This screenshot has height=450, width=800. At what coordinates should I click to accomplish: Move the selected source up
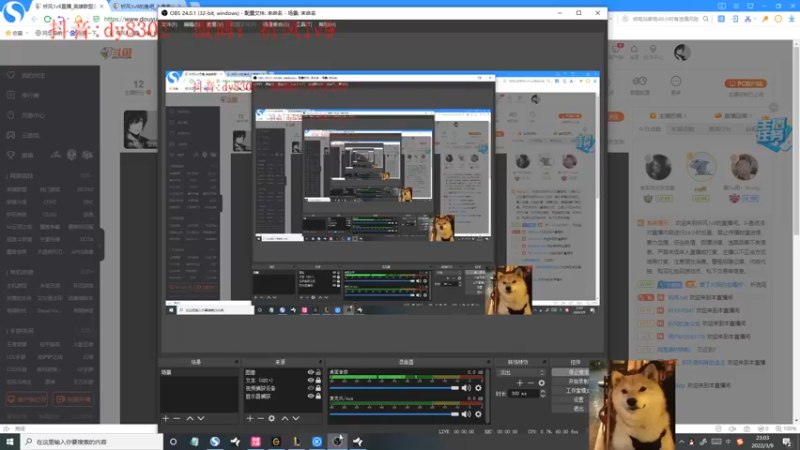pyautogui.click(x=285, y=418)
